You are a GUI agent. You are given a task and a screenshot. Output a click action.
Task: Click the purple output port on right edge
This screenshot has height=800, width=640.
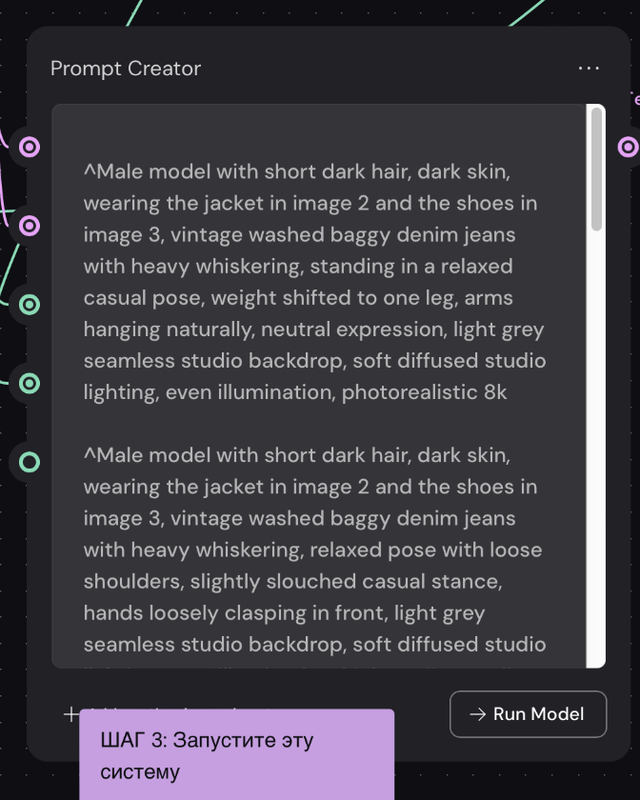628,148
